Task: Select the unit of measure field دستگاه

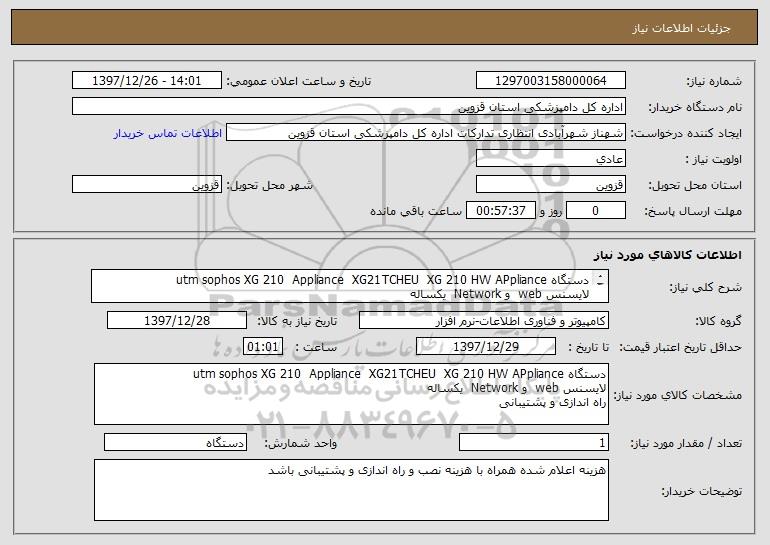Action: pos(175,443)
